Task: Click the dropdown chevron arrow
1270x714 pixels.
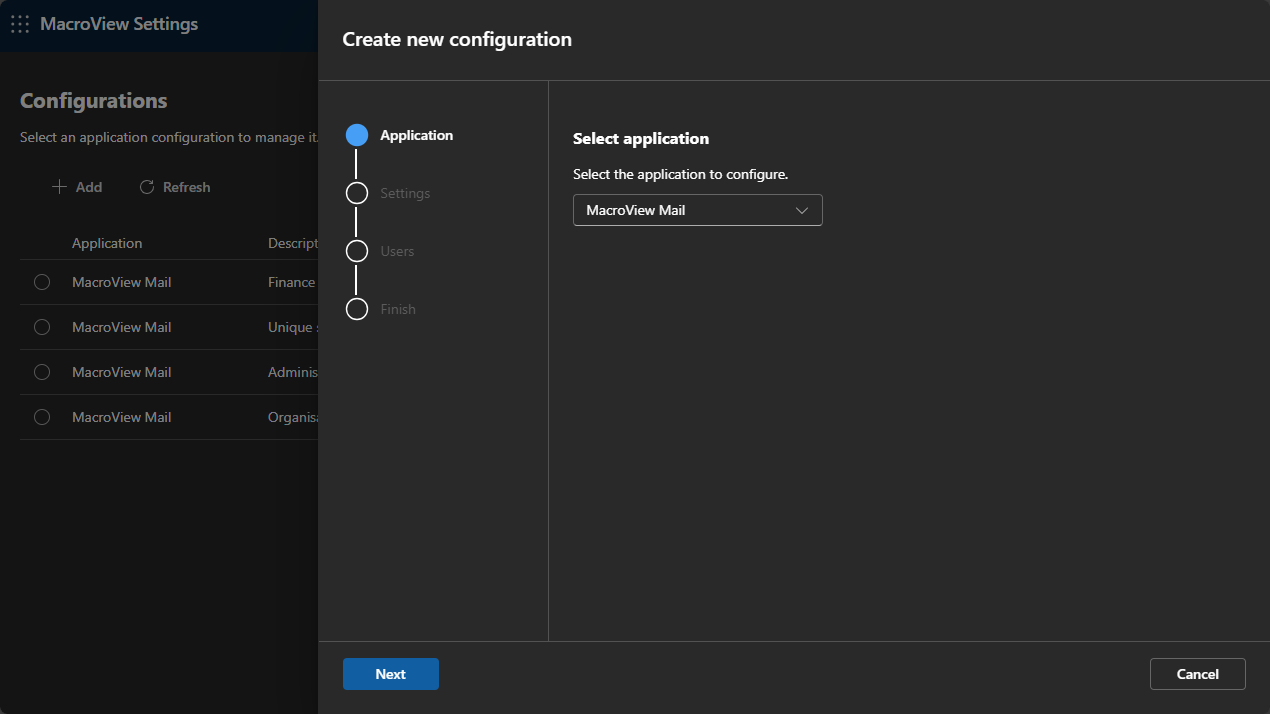Action: (x=801, y=211)
